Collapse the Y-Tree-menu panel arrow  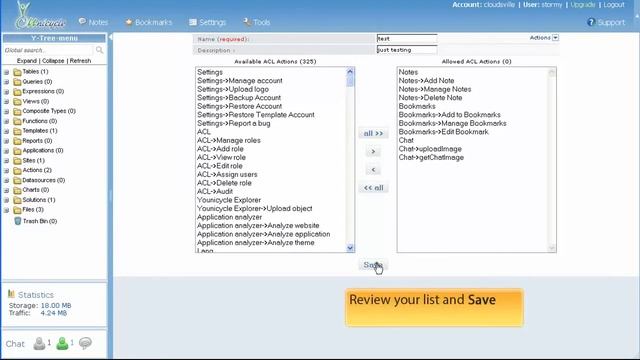click(x=110, y=37)
